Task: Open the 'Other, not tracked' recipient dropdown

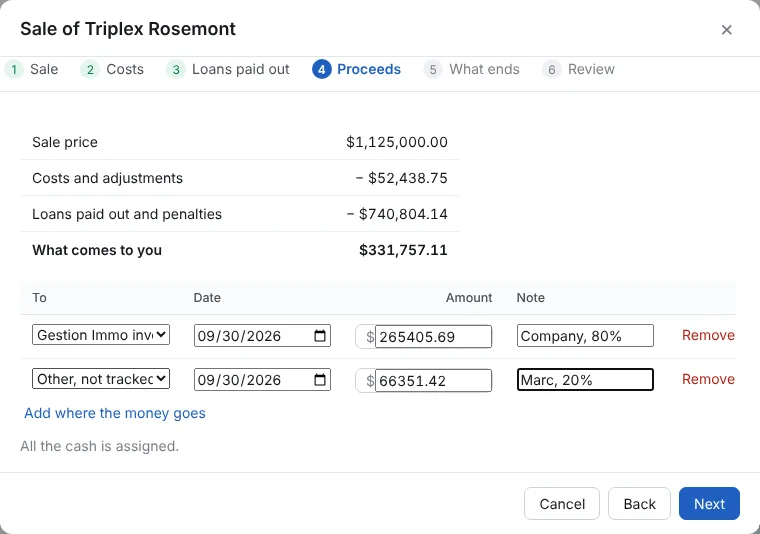Action: tap(101, 378)
